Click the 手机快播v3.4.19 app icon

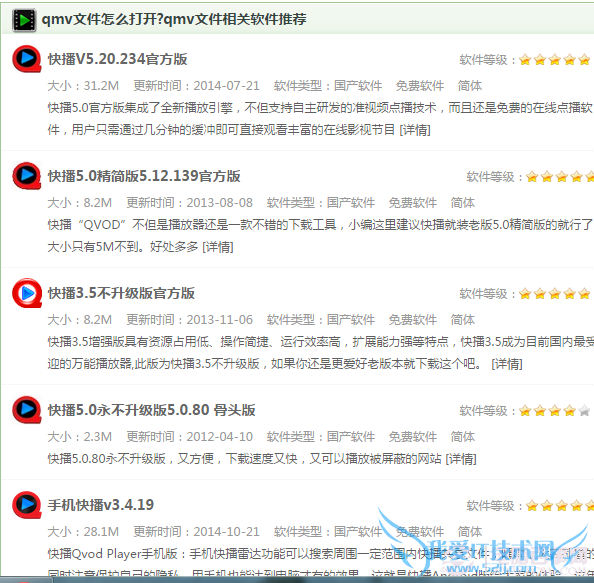(27, 505)
